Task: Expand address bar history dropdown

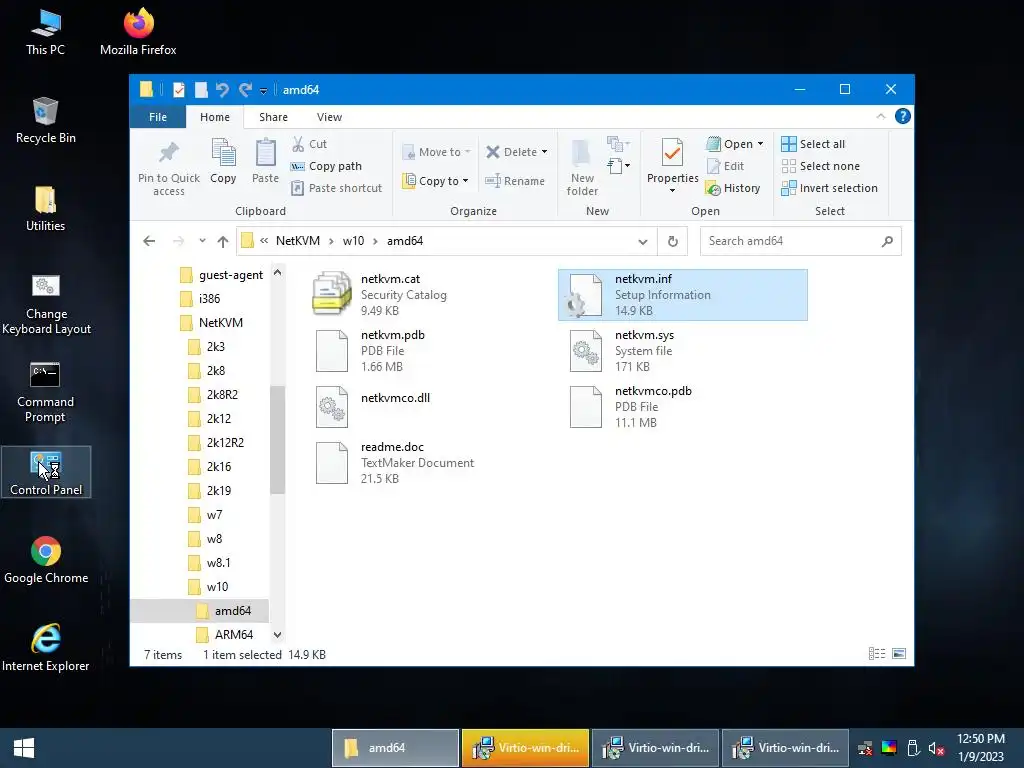Action: tap(643, 241)
